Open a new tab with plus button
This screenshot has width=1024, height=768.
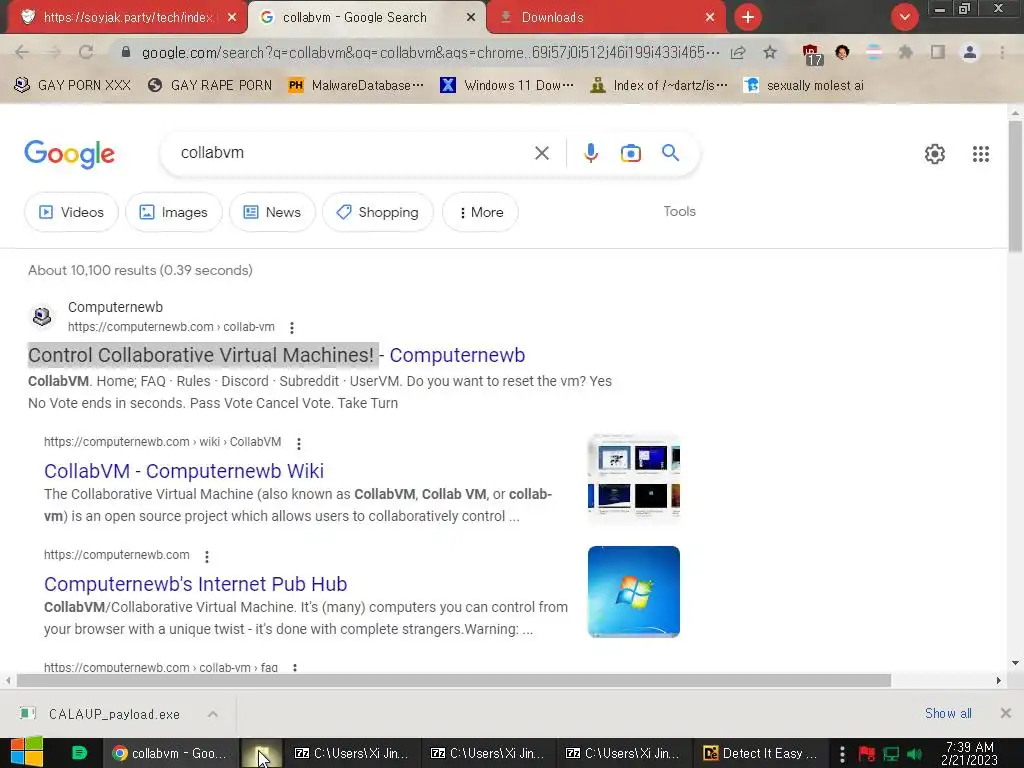pyautogui.click(x=748, y=17)
